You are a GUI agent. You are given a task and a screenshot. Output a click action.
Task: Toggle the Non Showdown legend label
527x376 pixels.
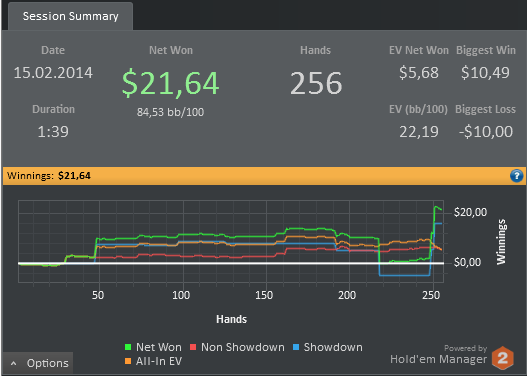point(243,347)
